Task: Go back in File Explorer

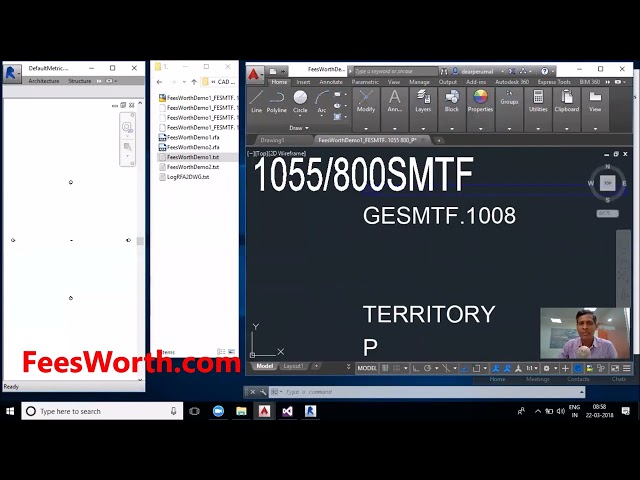Action: [x=160, y=82]
